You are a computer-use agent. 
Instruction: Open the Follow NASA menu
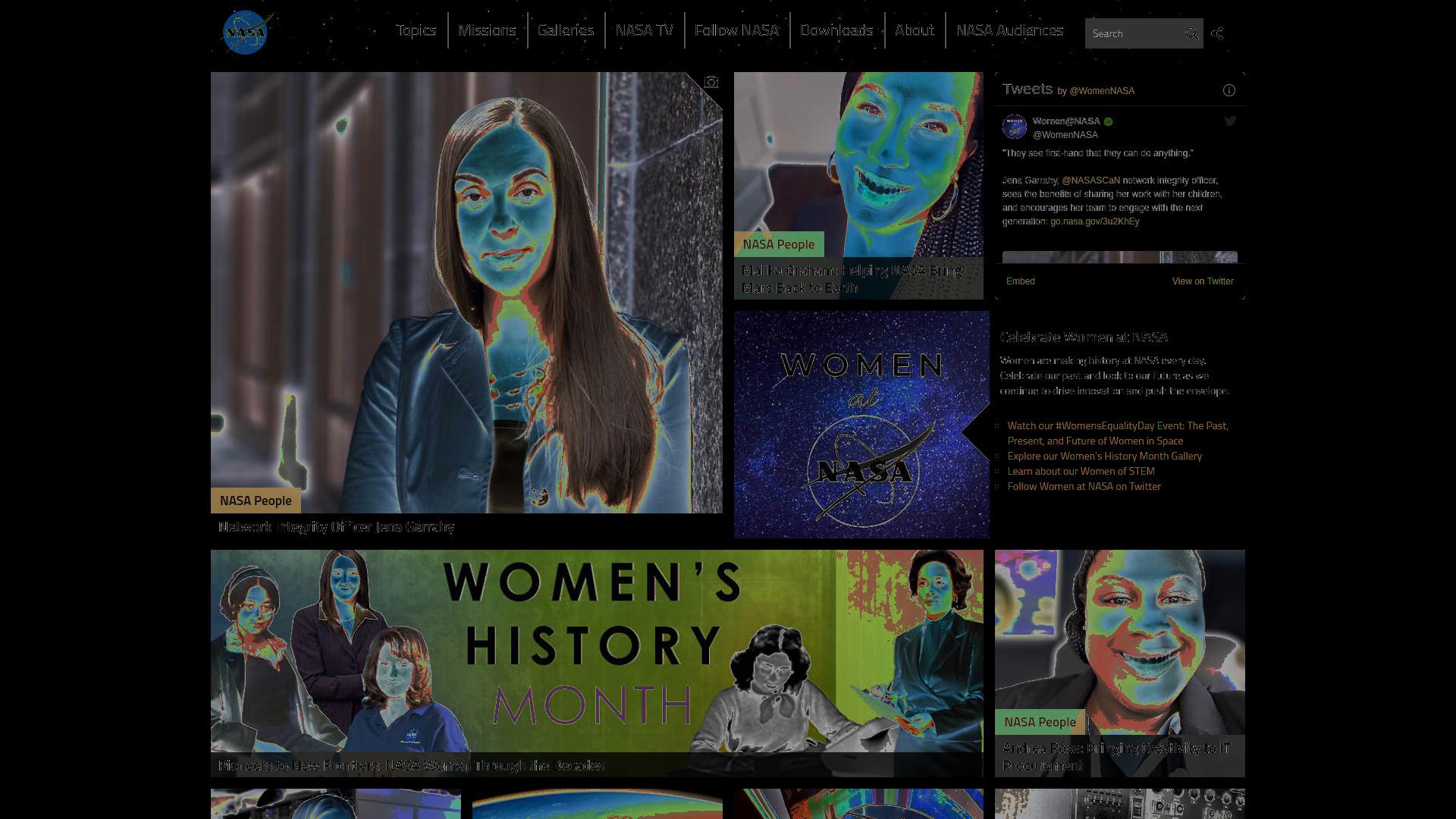pyautogui.click(x=736, y=30)
